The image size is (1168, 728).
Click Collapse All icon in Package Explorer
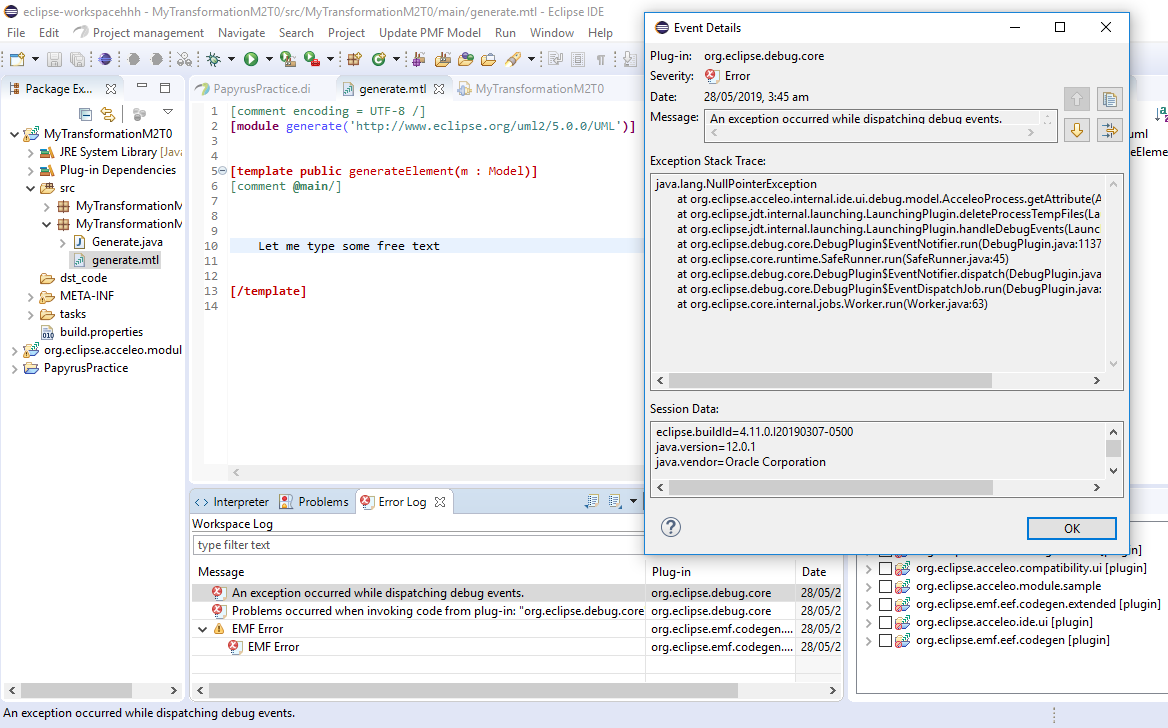[x=86, y=114]
